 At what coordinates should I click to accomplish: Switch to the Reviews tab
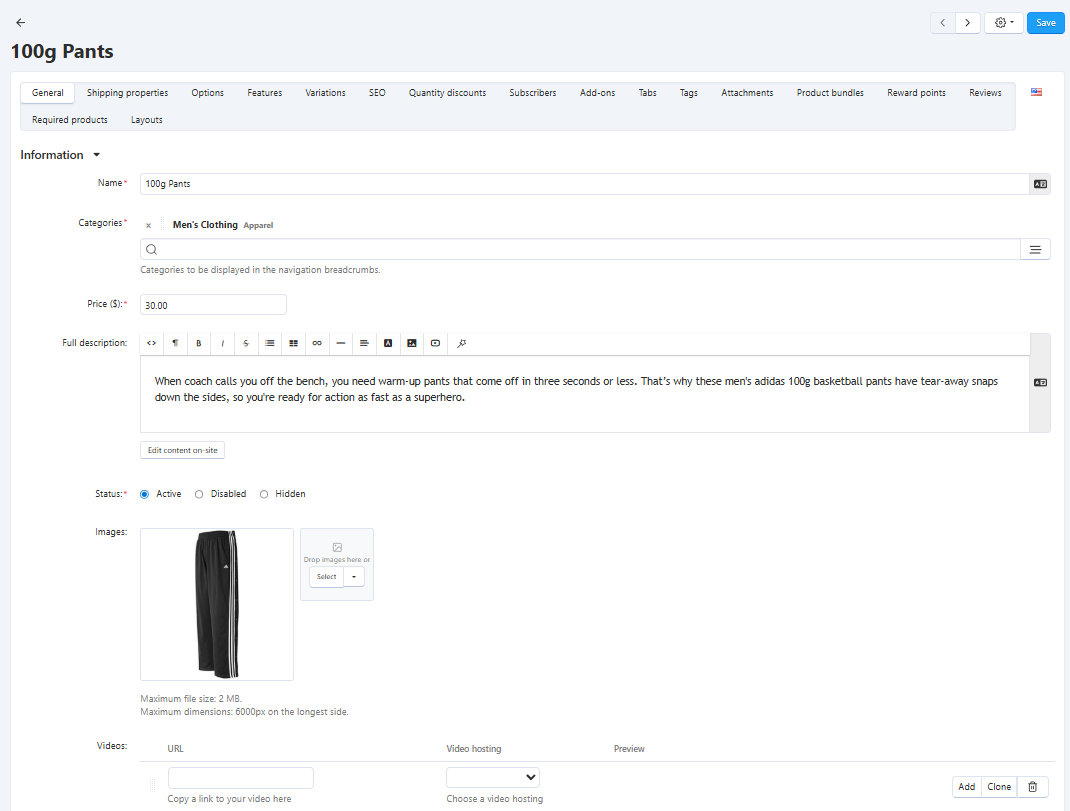point(985,93)
